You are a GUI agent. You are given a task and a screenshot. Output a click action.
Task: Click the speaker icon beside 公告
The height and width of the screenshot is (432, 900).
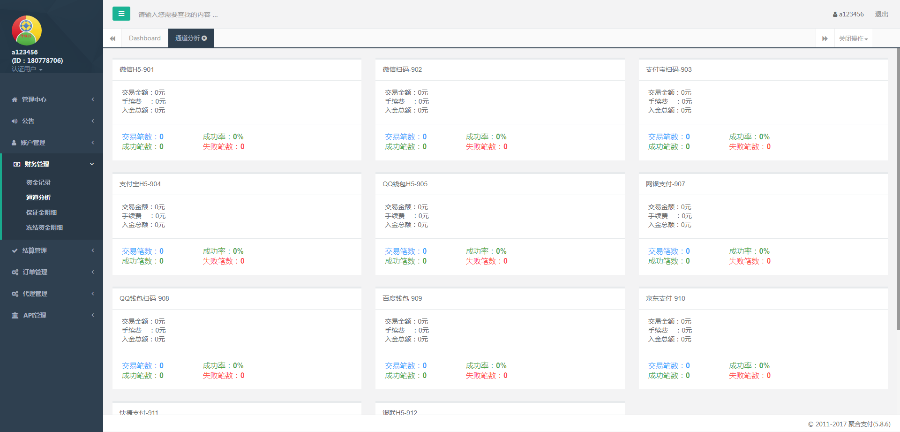[x=14, y=121]
